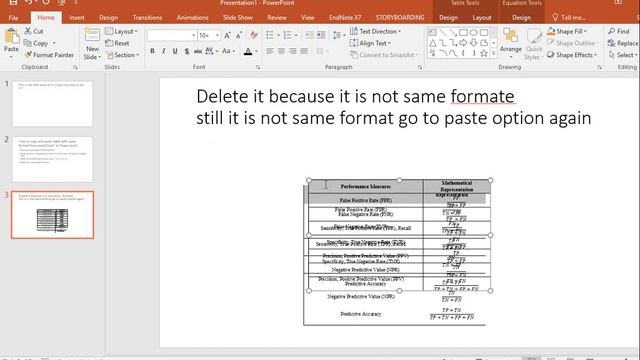This screenshot has height=360, width=640.
Task: Open the EndNote X7 tab
Action: (x=345, y=18)
